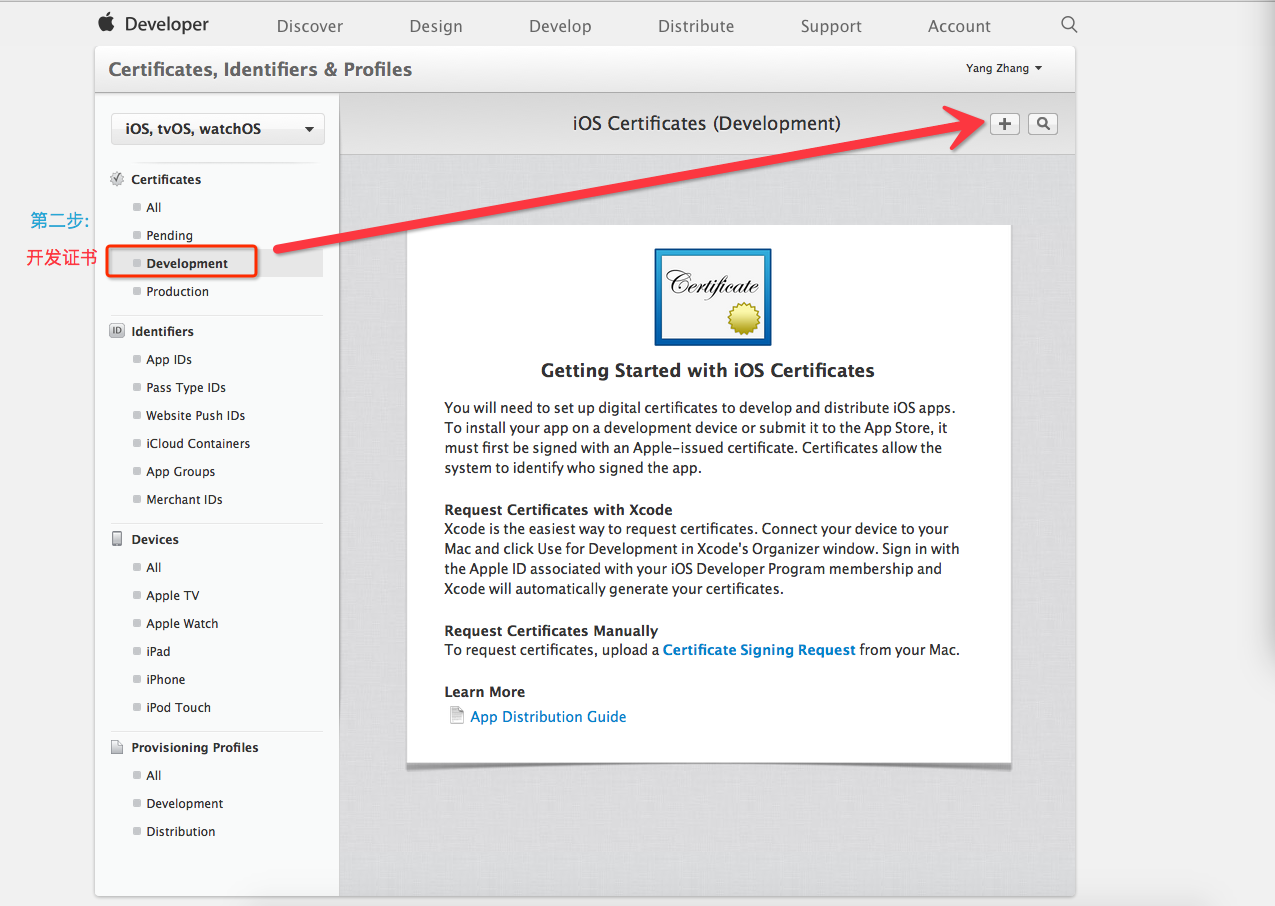This screenshot has height=906, width=1275.
Task: Open the Account menu
Action: [959, 26]
